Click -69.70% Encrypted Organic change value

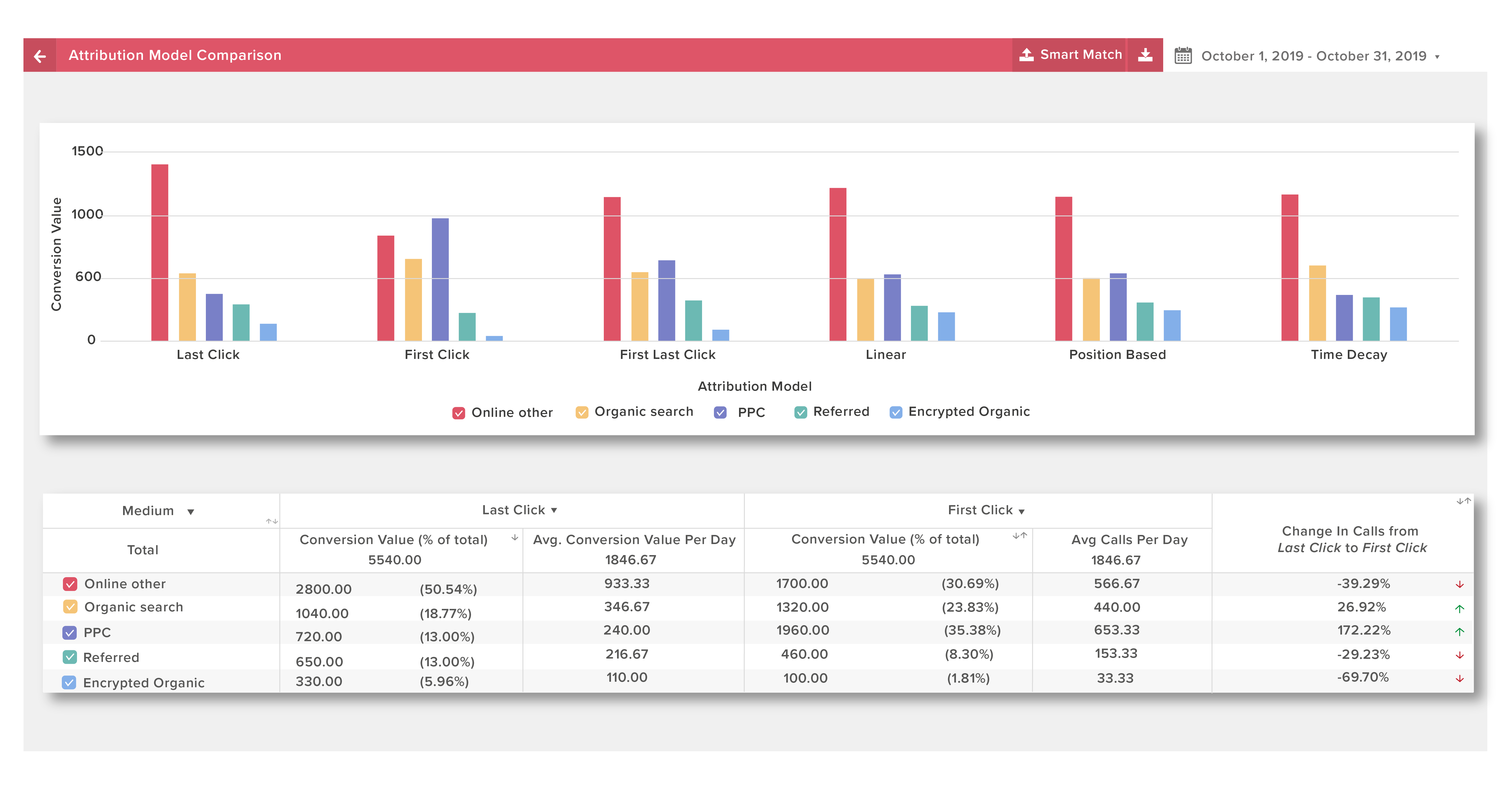click(x=1363, y=677)
